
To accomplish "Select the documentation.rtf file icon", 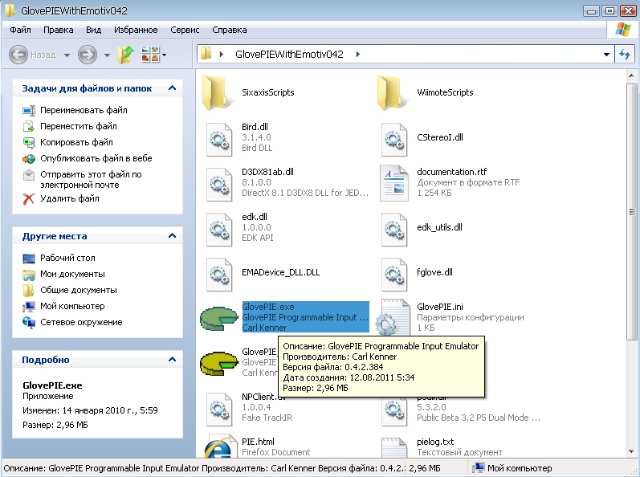I will 394,183.
